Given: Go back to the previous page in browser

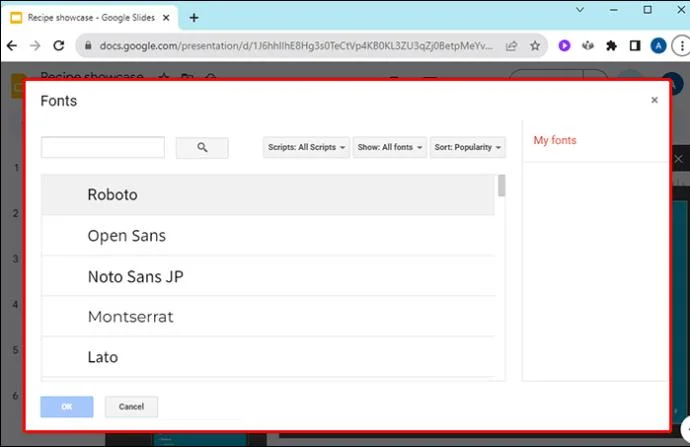Looking at the screenshot, I should click(12, 45).
